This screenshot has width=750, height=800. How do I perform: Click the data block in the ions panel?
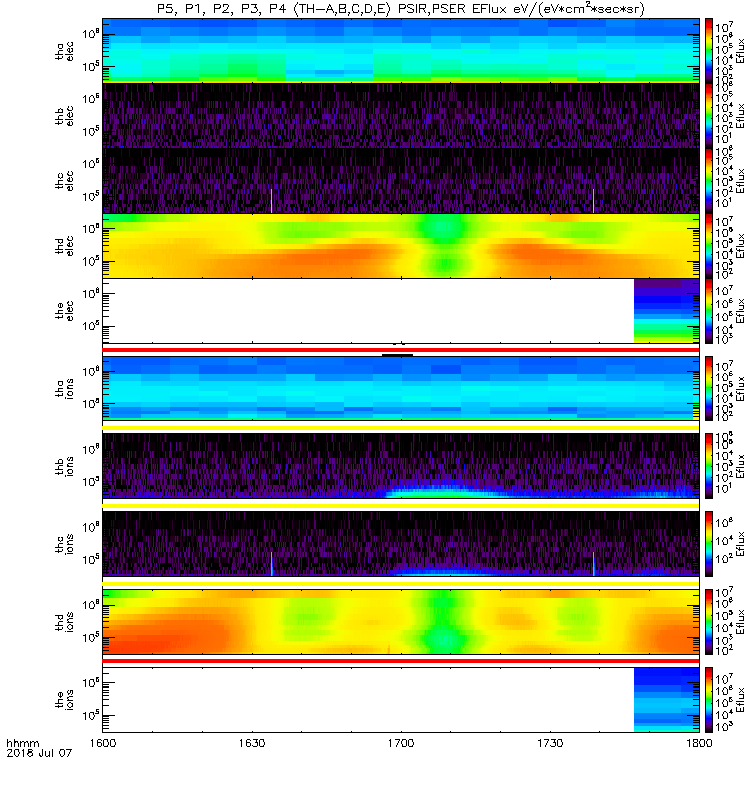click(x=666, y=699)
